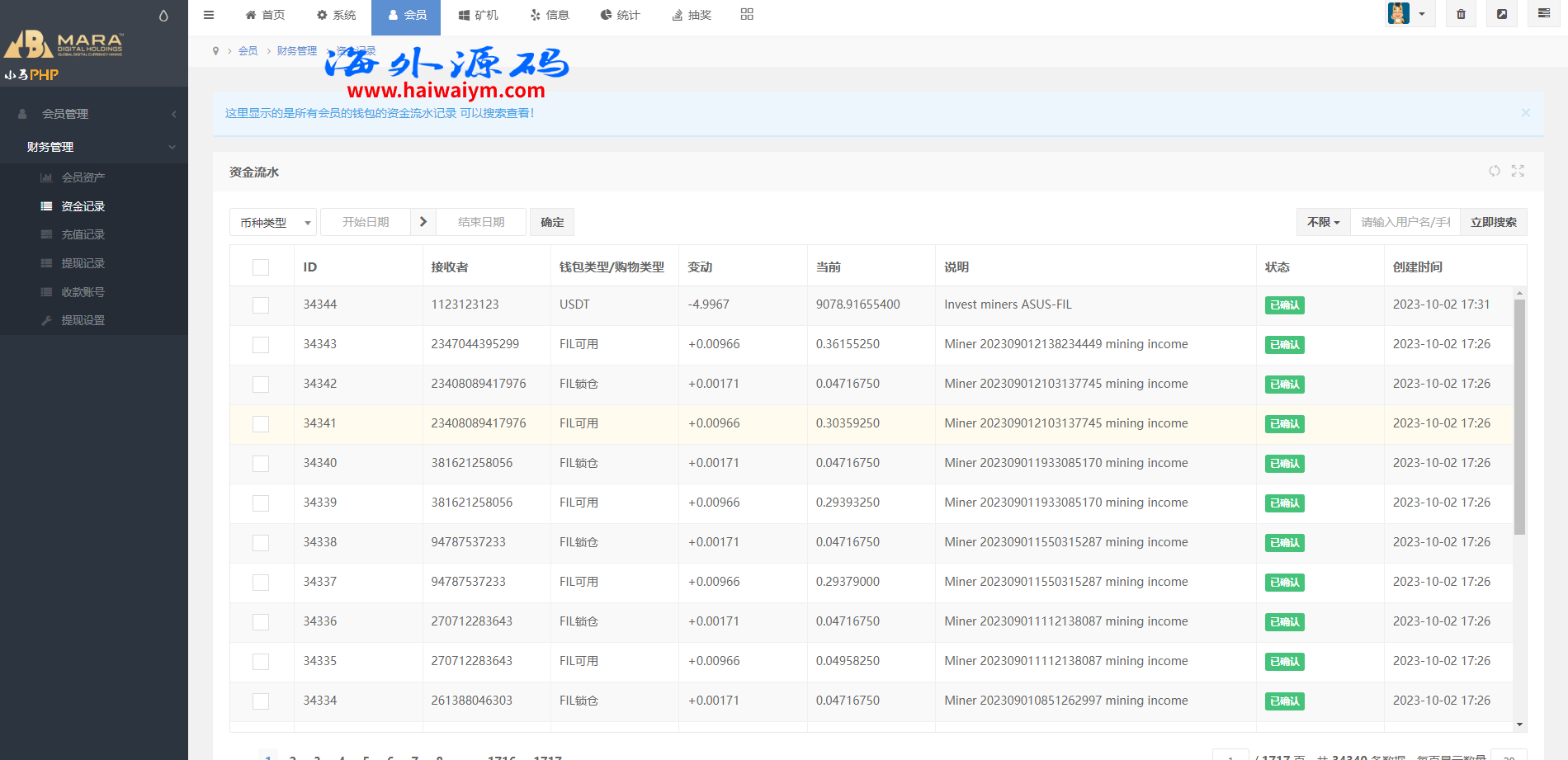
Task: Click the water drop icon in sidebar header
Action: (x=163, y=16)
